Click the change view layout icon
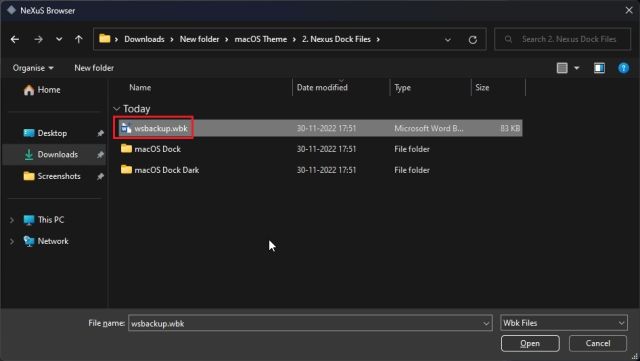Viewport: 640px width, 361px height. pos(562,68)
